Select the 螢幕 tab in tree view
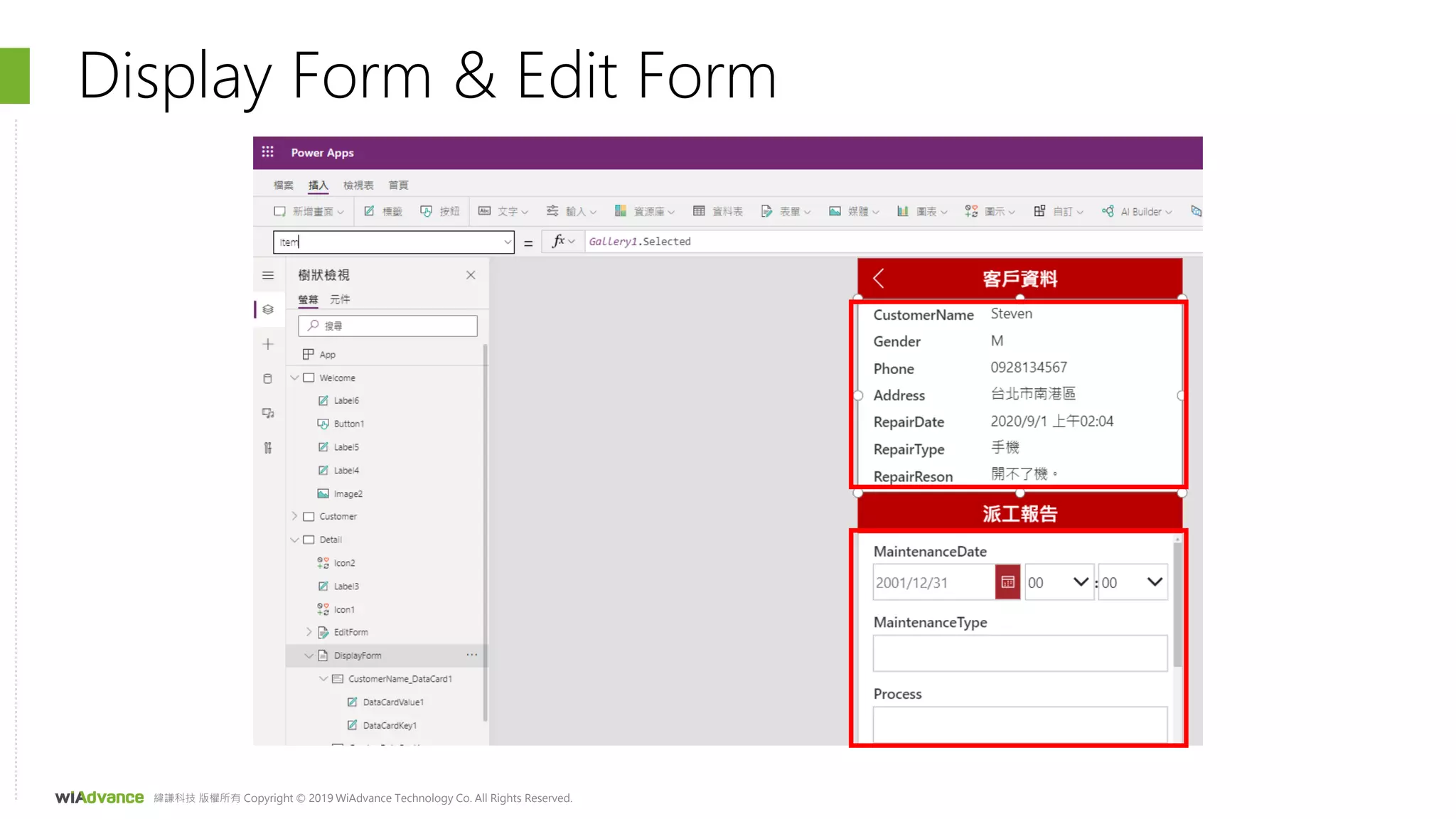The height and width of the screenshot is (819, 1456). tap(308, 299)
